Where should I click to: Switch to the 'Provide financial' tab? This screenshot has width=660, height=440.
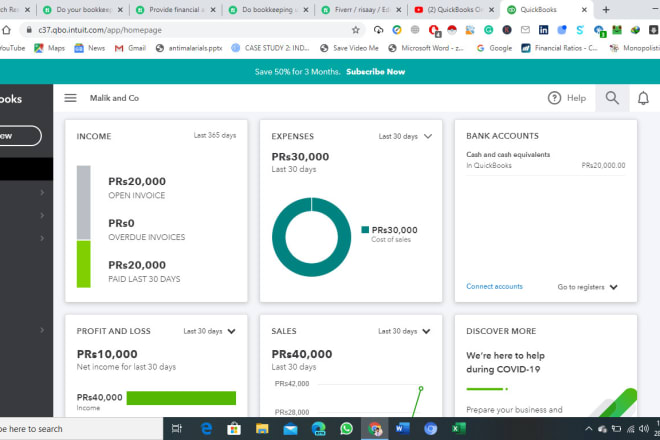pos(174,9)
